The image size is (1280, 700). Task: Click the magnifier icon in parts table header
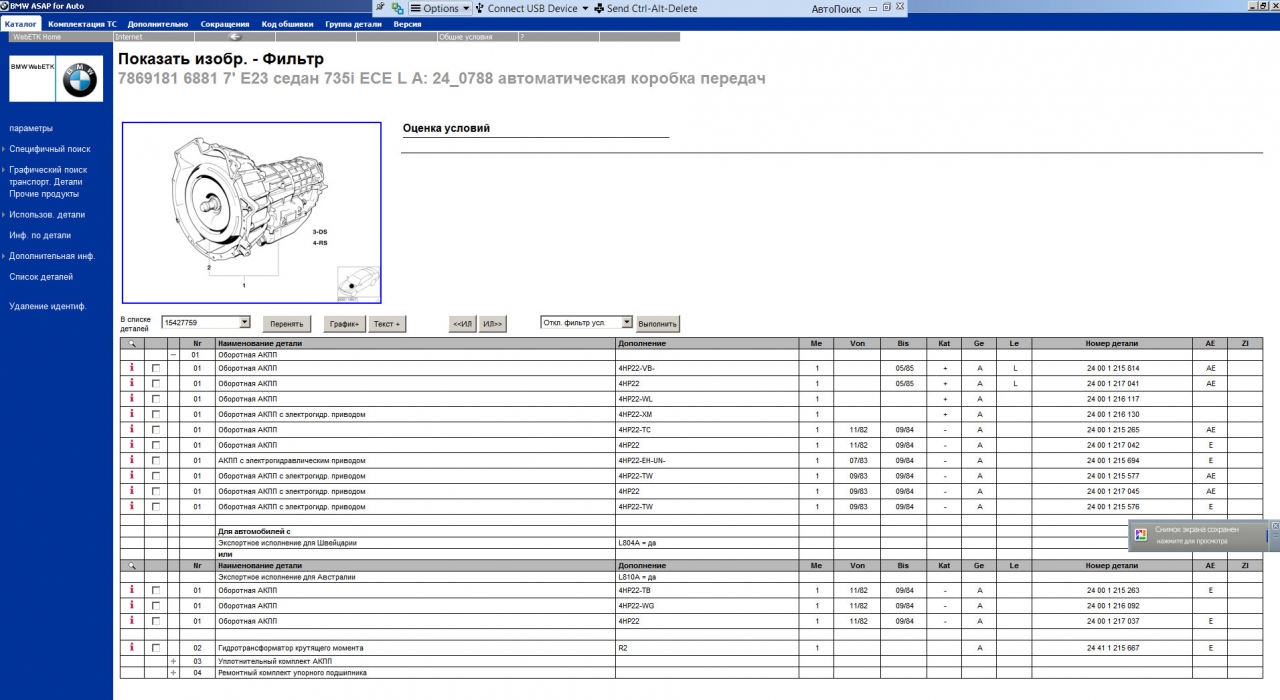[131, 343]
